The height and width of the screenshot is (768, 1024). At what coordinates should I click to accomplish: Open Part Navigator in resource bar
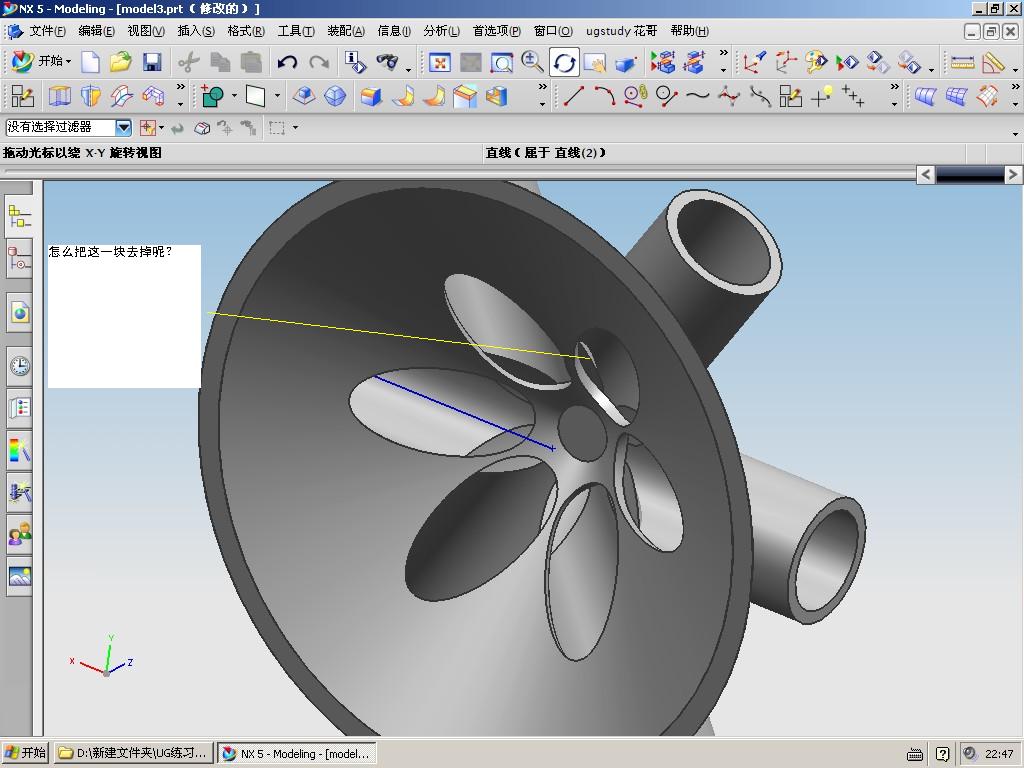pyautogui.click(x=20, y=259)
